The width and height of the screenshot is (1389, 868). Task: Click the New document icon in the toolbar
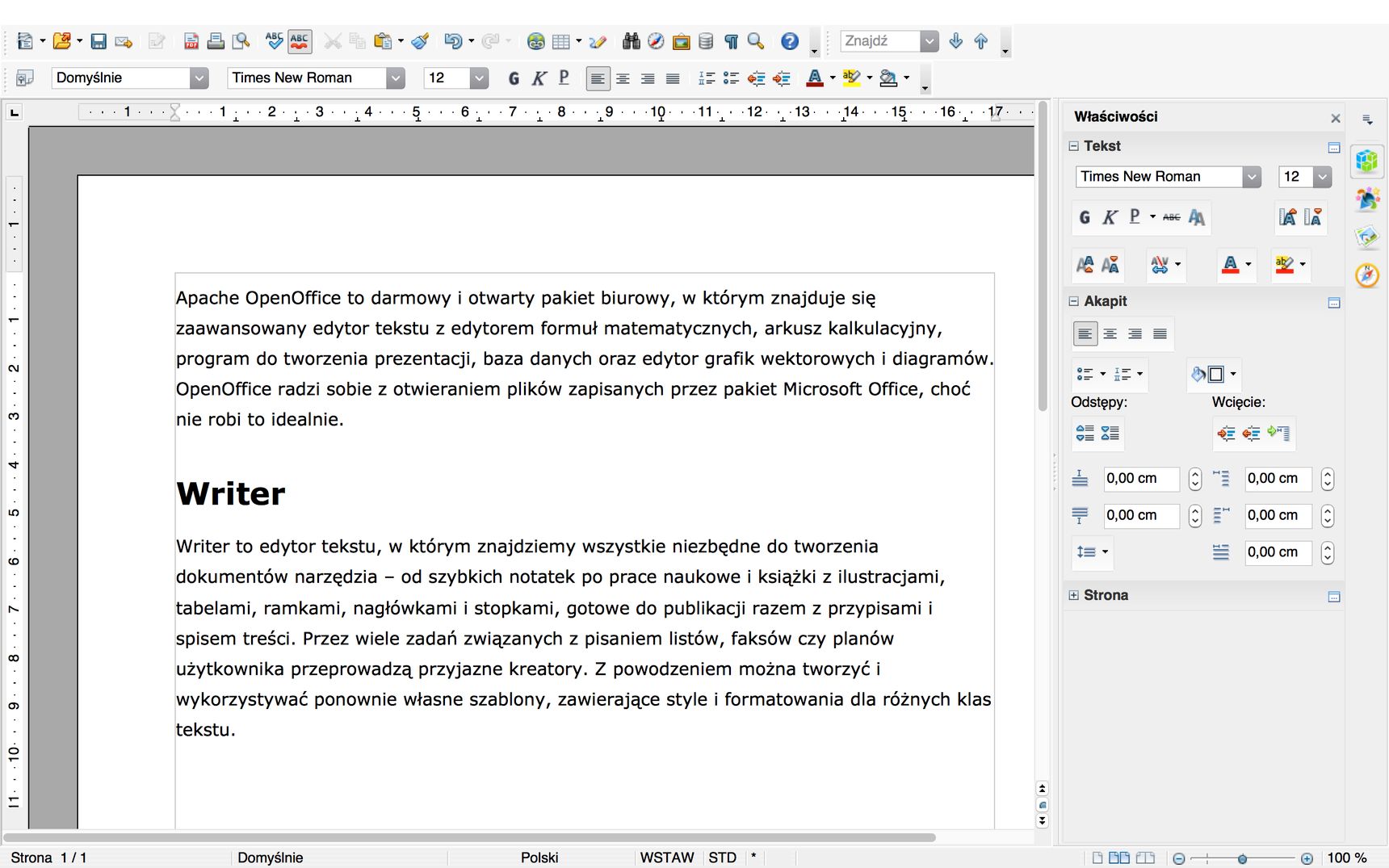coord(25,41)
